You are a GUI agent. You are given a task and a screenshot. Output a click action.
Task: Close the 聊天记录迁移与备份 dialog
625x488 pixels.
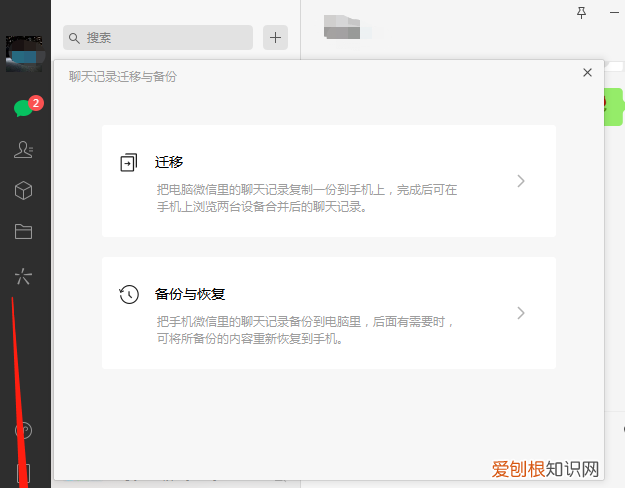(x=587, y=73)
